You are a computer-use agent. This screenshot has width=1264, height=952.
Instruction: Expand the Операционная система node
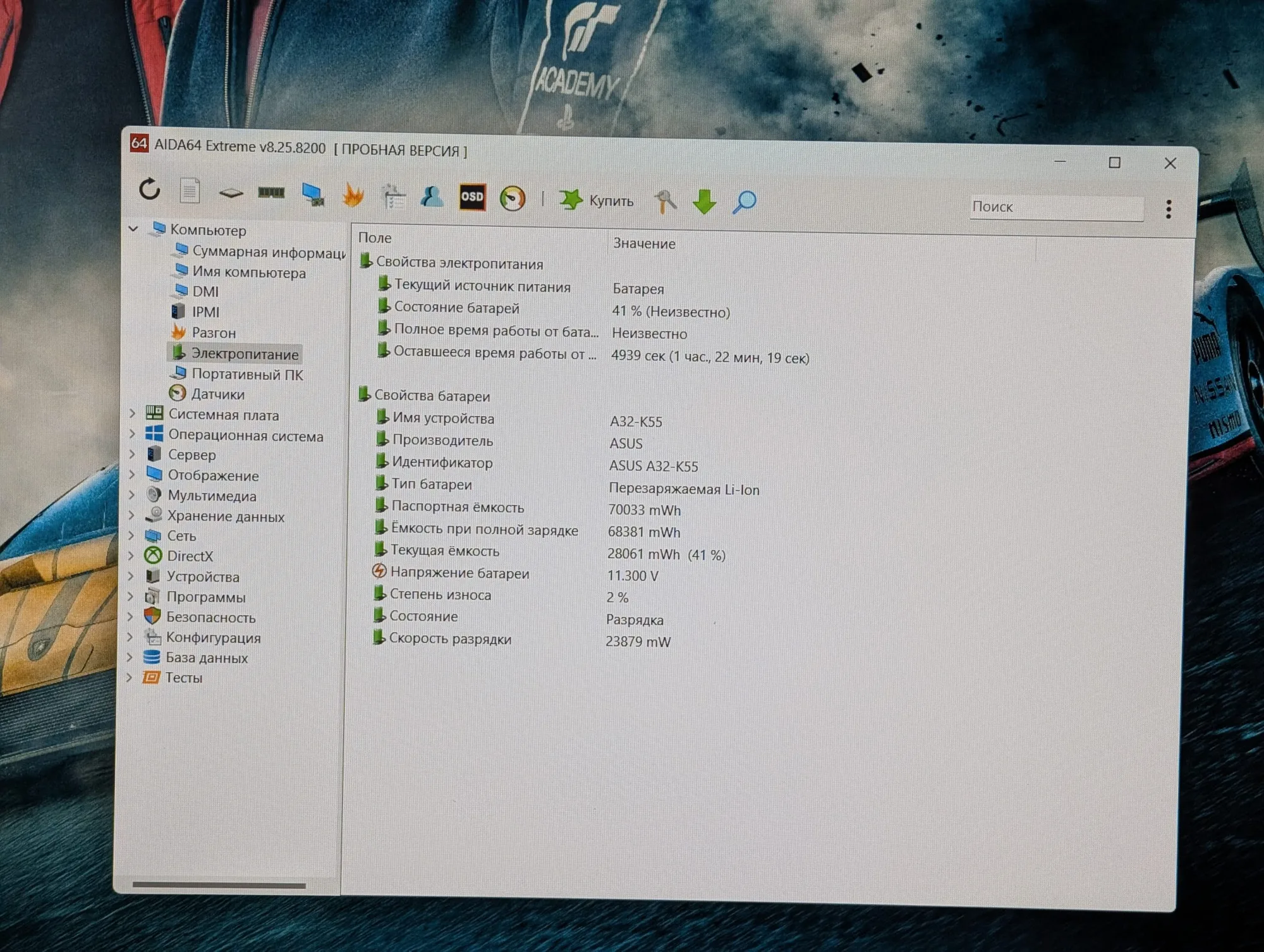tap(131, 434)
